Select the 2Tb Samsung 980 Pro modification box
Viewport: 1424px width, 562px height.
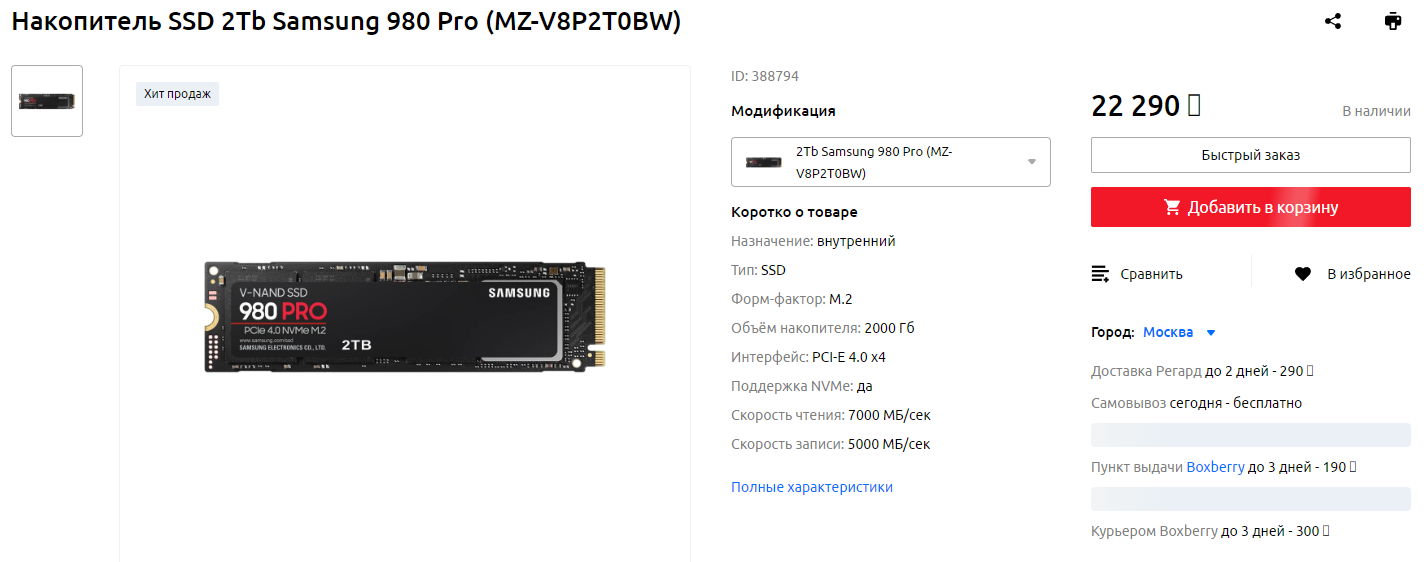click(x=891, y=162)
